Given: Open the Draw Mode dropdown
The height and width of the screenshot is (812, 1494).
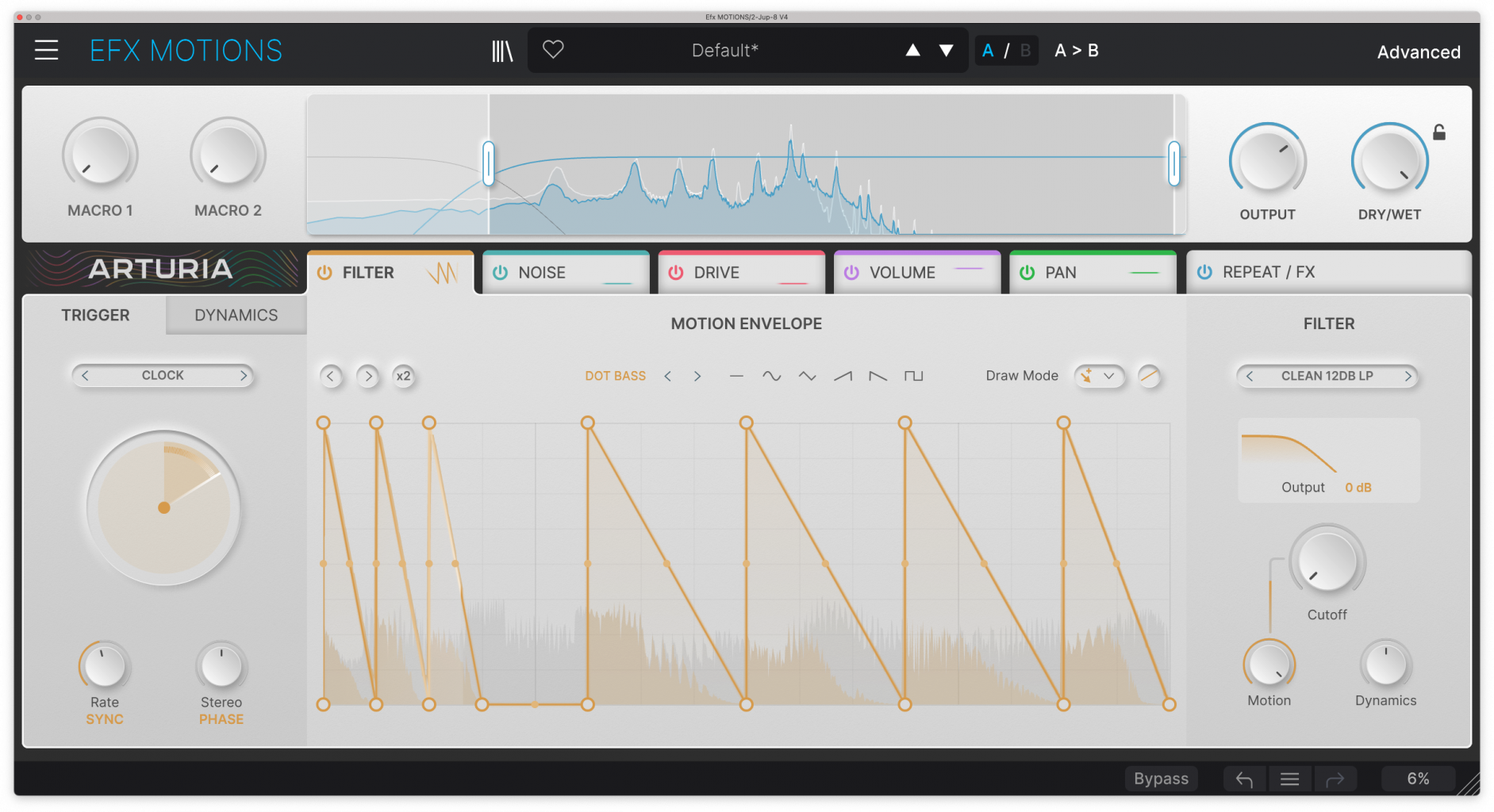Looking at the screenshot, I should point(1099,377).
